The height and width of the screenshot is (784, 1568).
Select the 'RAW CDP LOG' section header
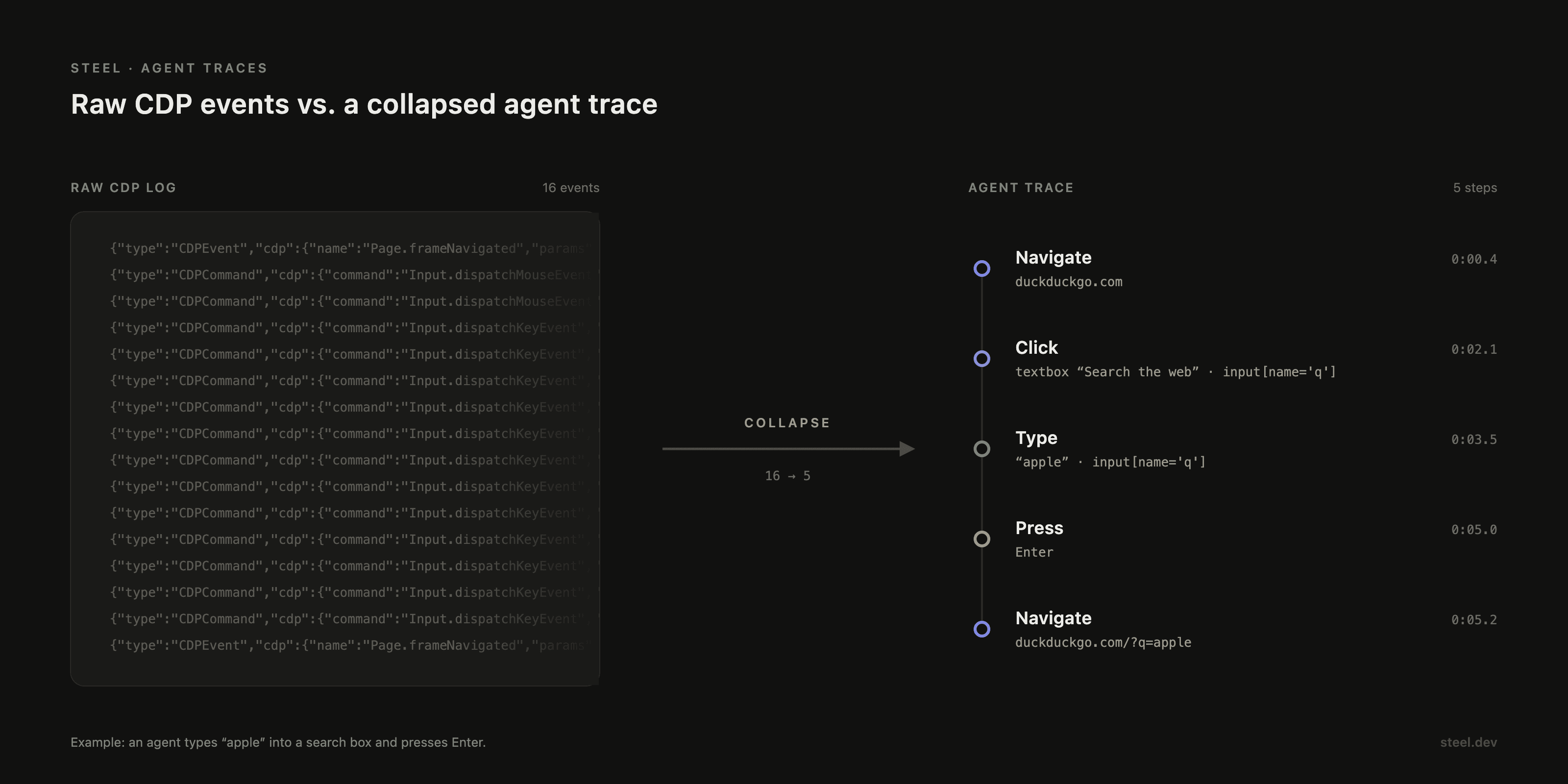click(x=123, y=188)
